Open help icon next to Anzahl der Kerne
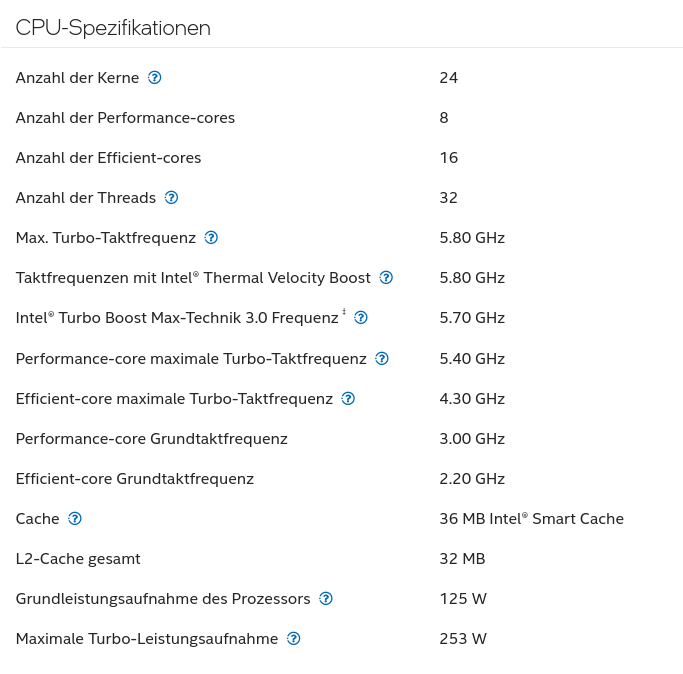Viewport: 683px width, 674px height. click(155, 78)
